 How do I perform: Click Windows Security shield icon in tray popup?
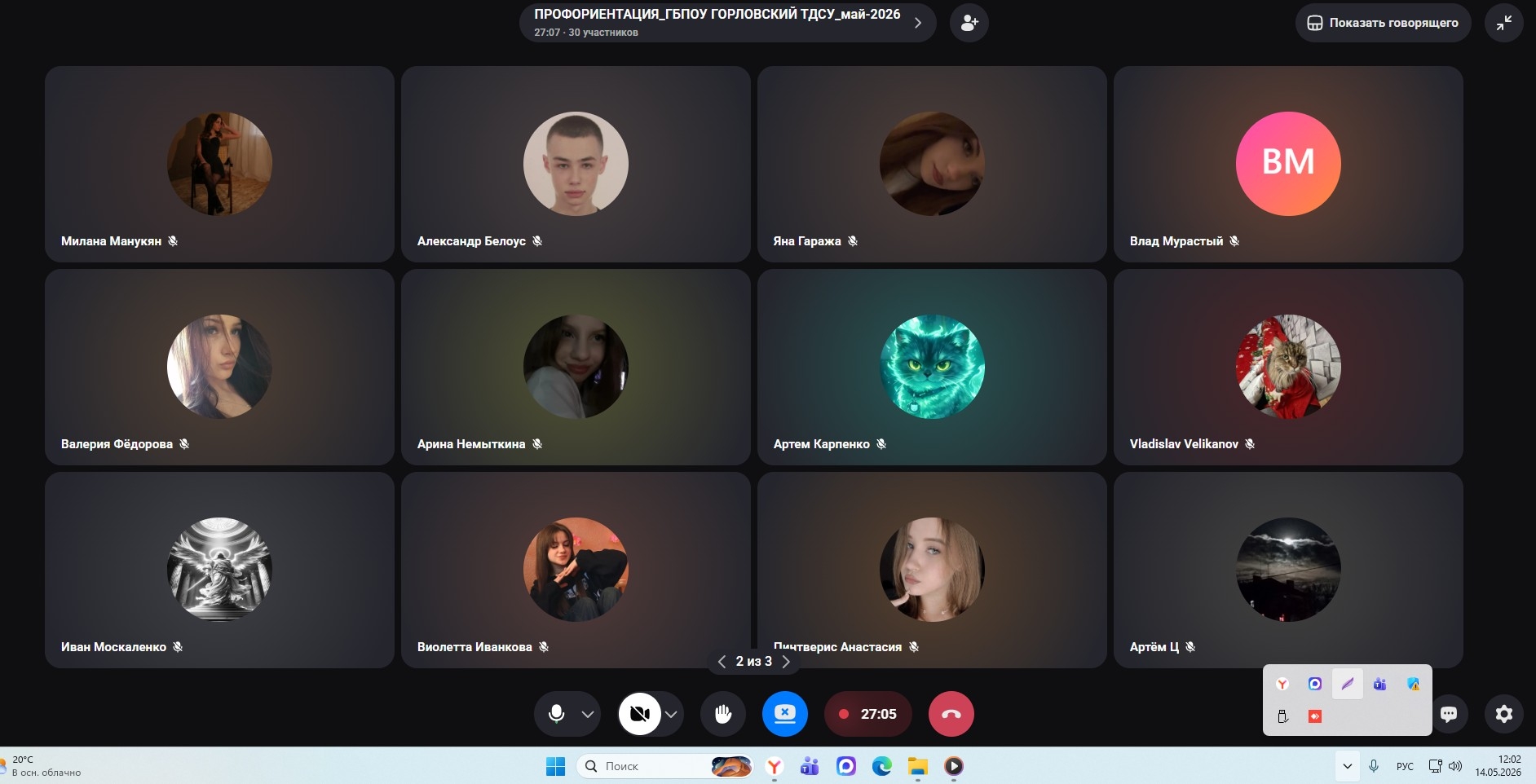click(x=1413, y=685)
